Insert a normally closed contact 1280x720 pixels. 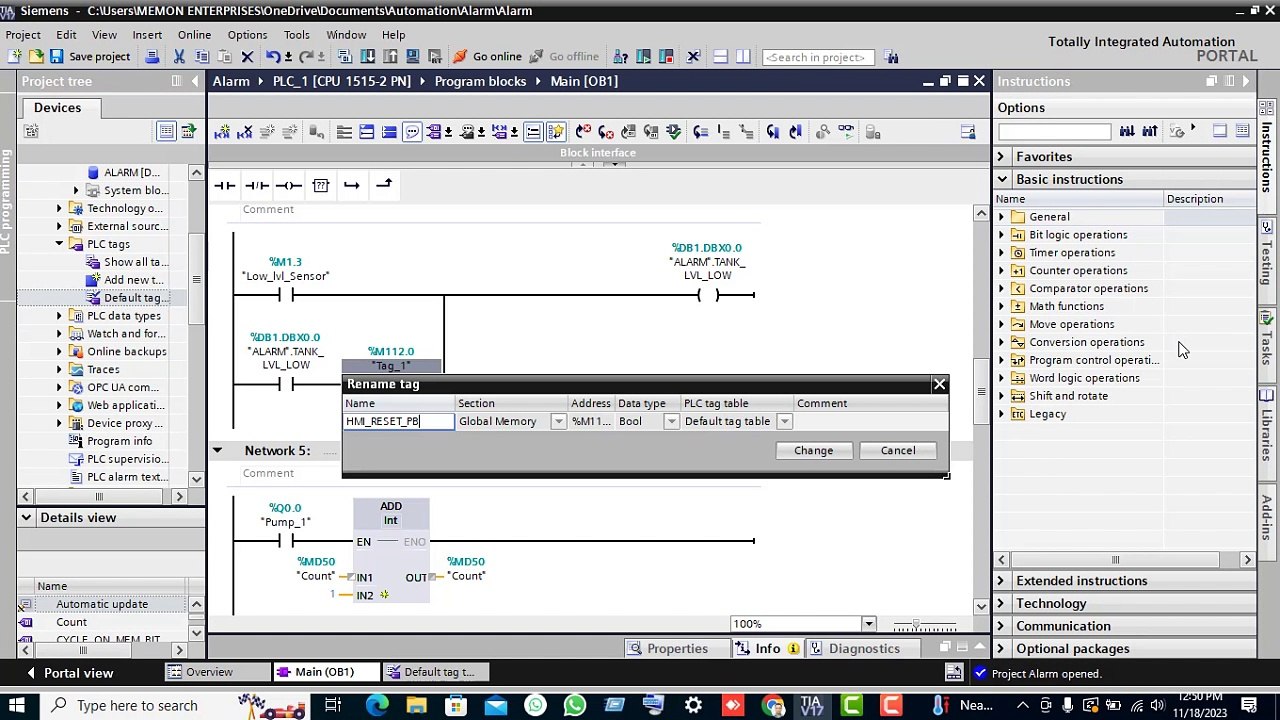point(257,185)
